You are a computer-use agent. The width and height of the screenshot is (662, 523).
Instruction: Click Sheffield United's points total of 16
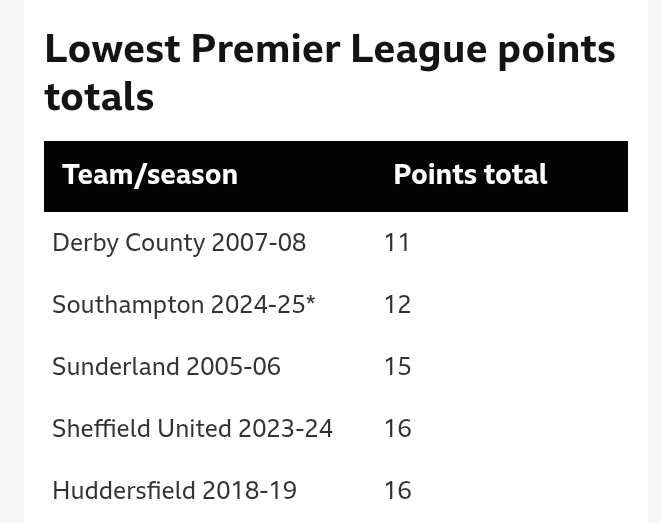tap(397, 429)
